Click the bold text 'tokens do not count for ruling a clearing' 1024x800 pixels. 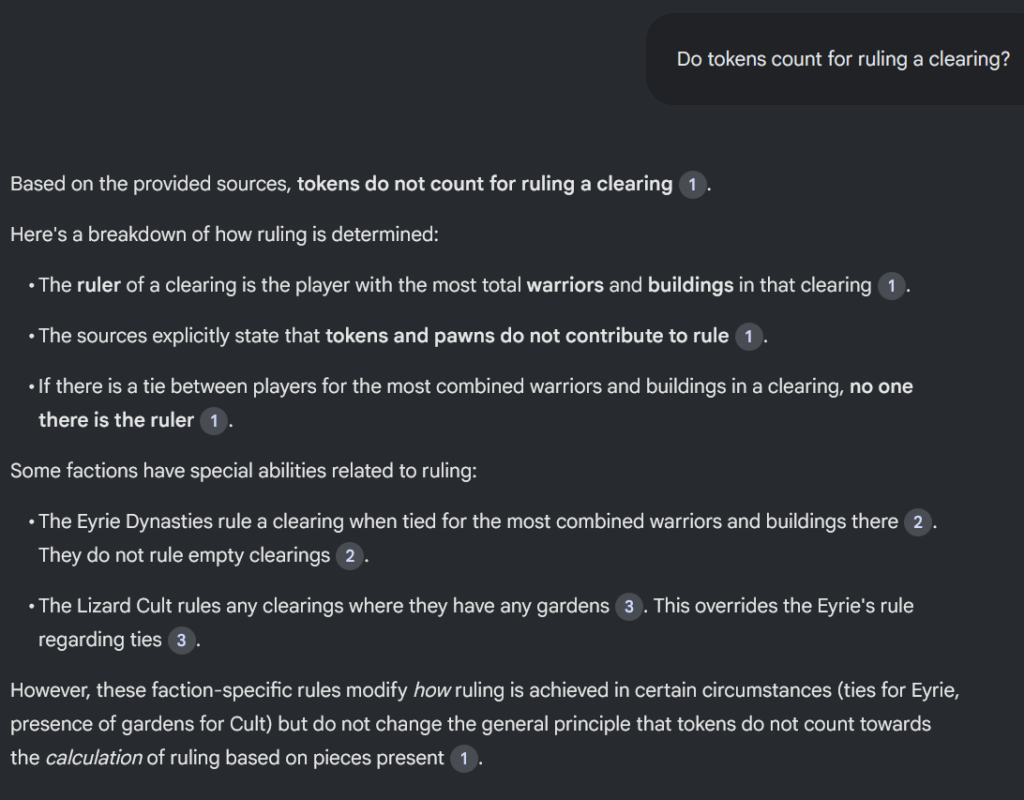click(485, 184)
